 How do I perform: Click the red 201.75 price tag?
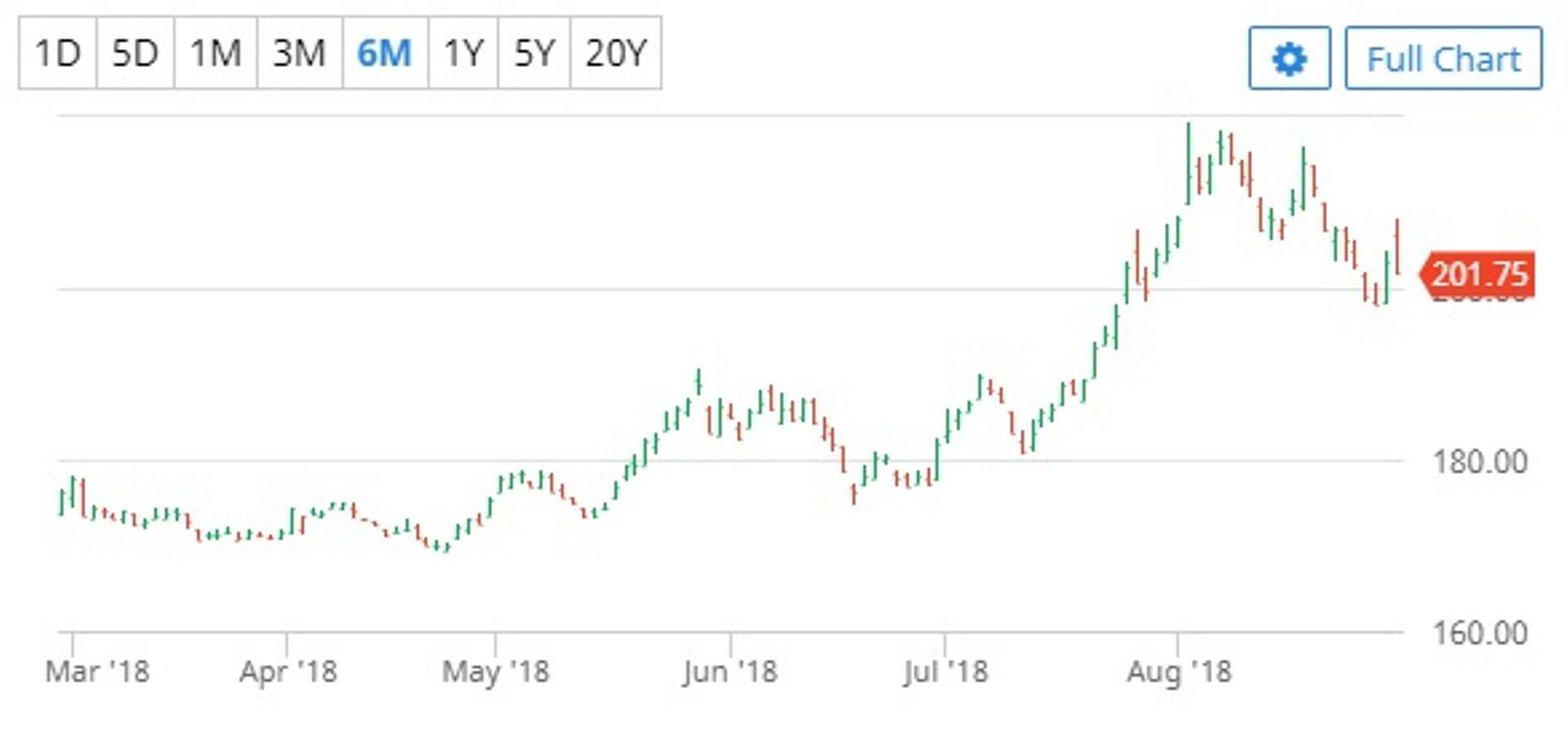pyautogui.click(x=1479, y=275)
